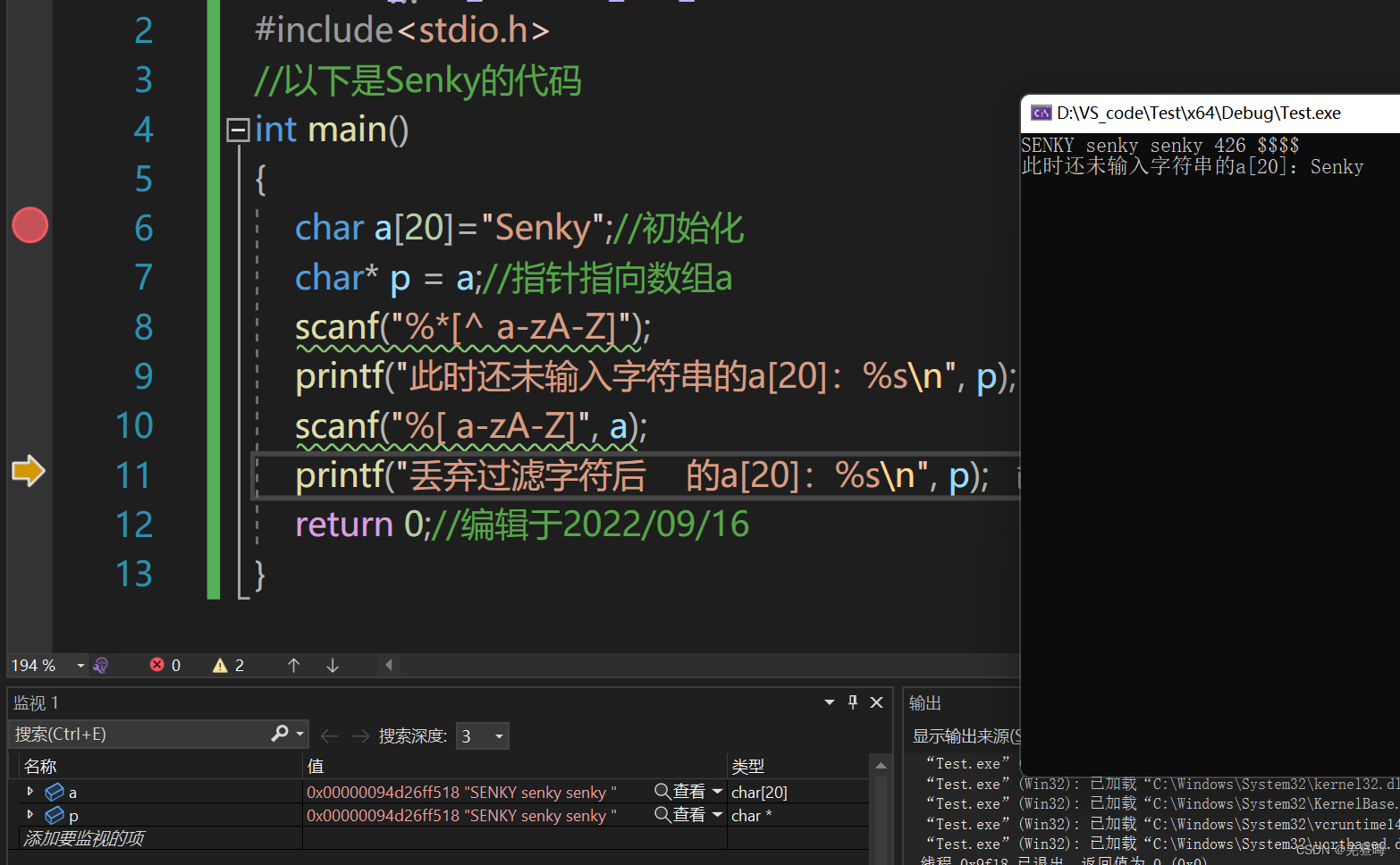
Task: Open the visualizer dropdown arrow for variable a
Action: (x=717, y=792)
